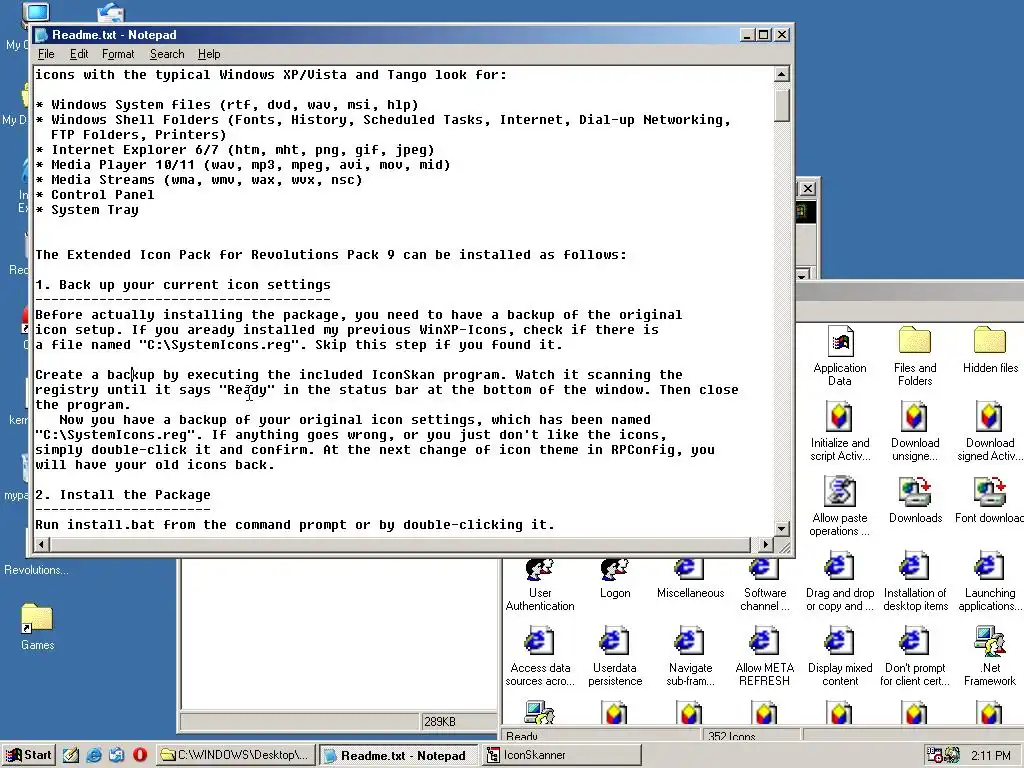Open the Search menu in Notepad
The width and height of the screenshot is (1024, 768).
tap(167, 54)
